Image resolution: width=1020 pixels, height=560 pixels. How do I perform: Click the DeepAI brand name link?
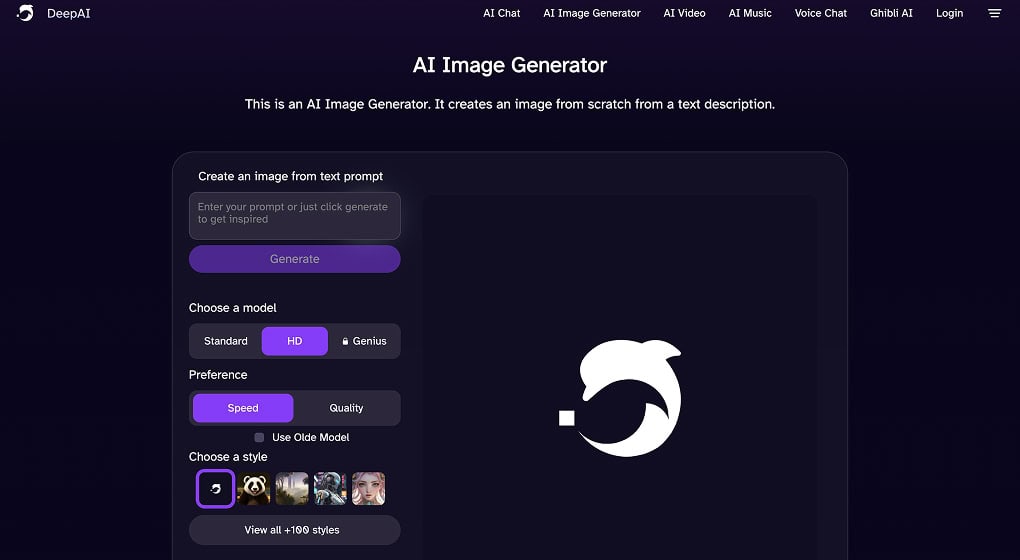68,14
